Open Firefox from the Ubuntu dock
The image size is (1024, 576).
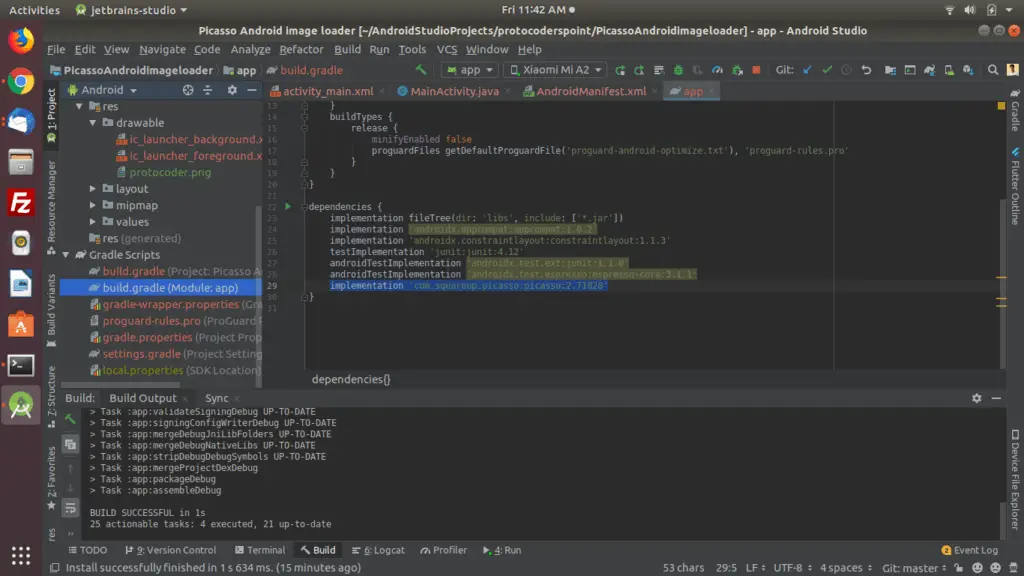tap(20, 40)
